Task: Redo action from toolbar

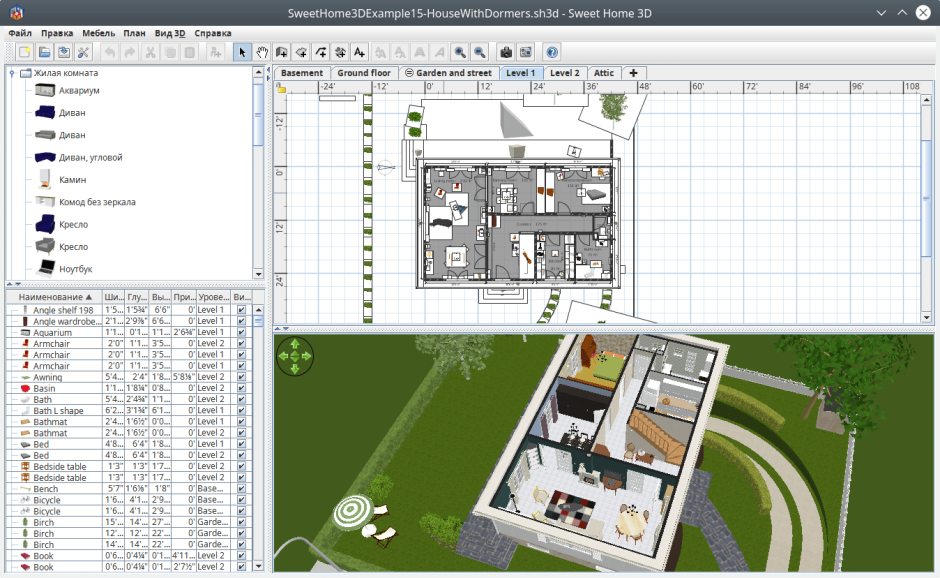Action: [x=129, y=52]
